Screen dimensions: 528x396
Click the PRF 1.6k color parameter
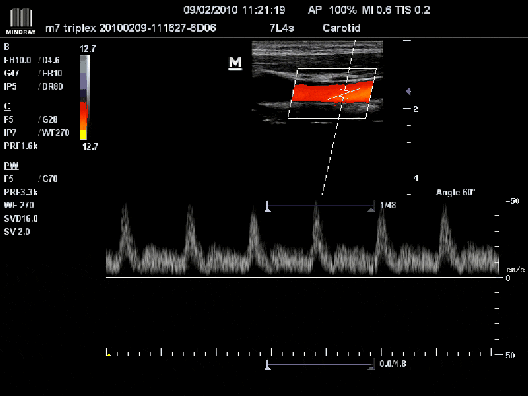tap(21, 146)
